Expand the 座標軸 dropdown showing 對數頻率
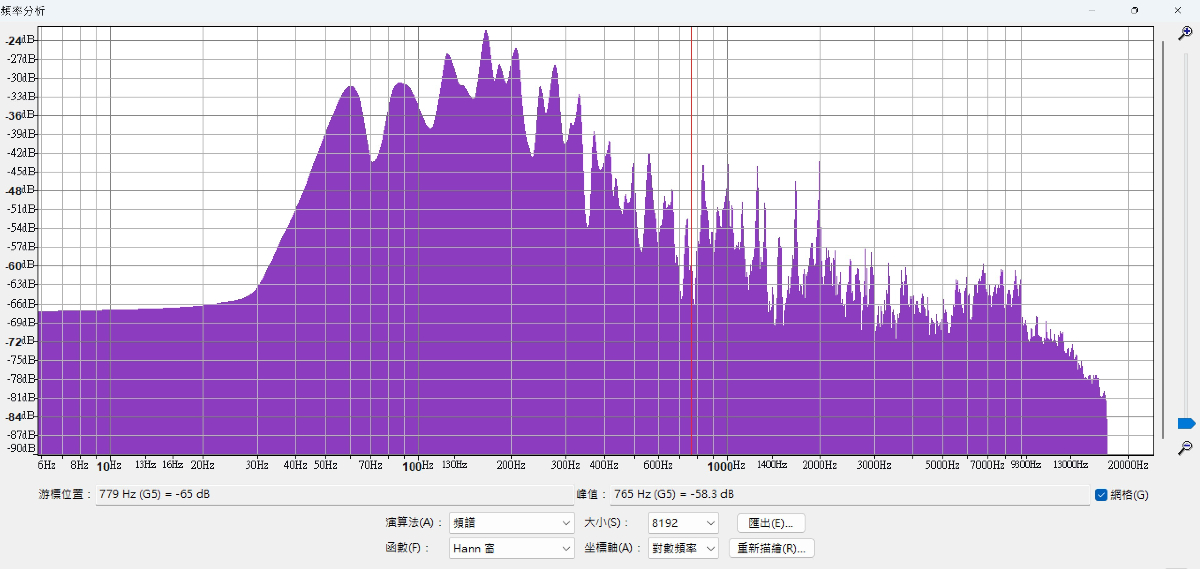1200x569 pixels. coord(683,548)
